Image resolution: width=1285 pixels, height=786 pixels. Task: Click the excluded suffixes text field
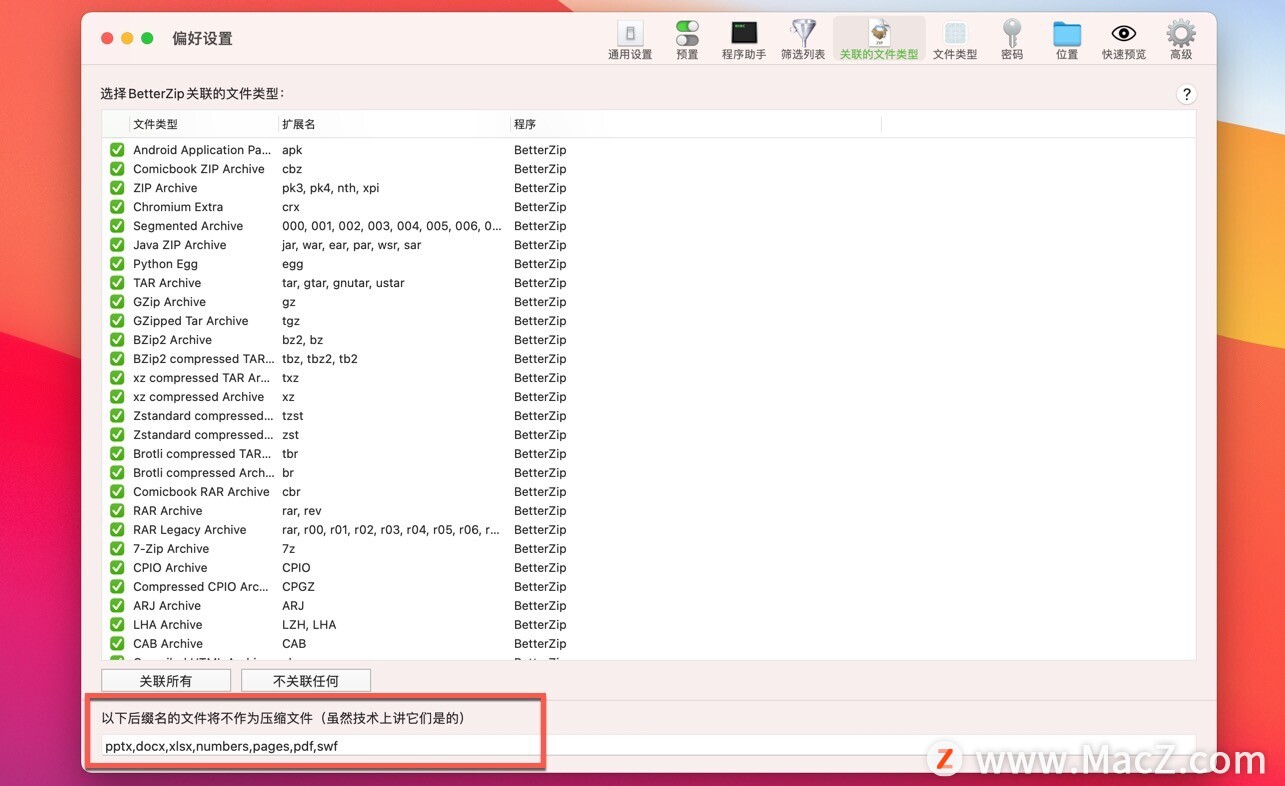click(x=648, y=746)
